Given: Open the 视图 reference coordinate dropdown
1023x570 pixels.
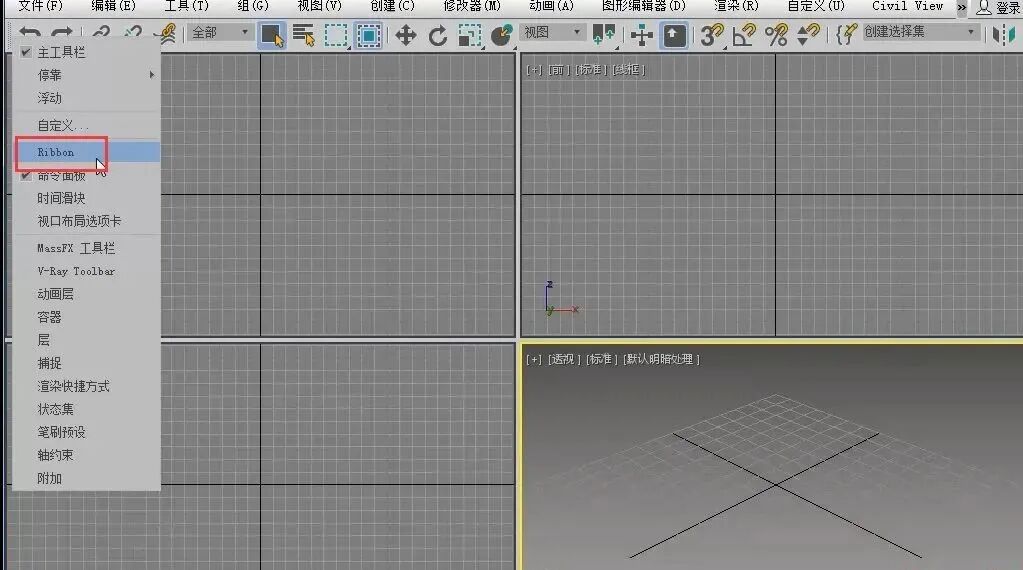Looking at the screenshot, I should point(553,32).
